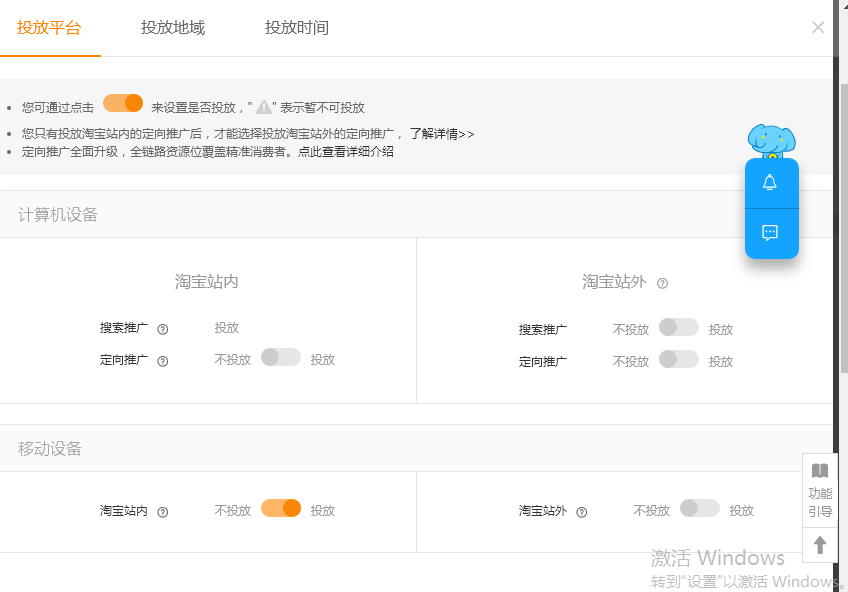Viewport: 848px width, 592px height.
Task: Click the back-to-top arrow icon
Action: pos(820,545)
